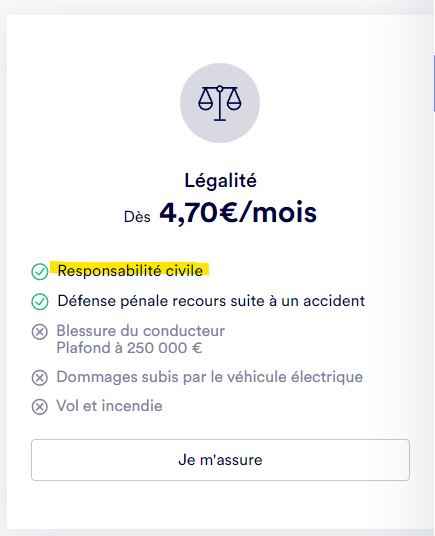Click the scales of justice icon

pos(220,103)
